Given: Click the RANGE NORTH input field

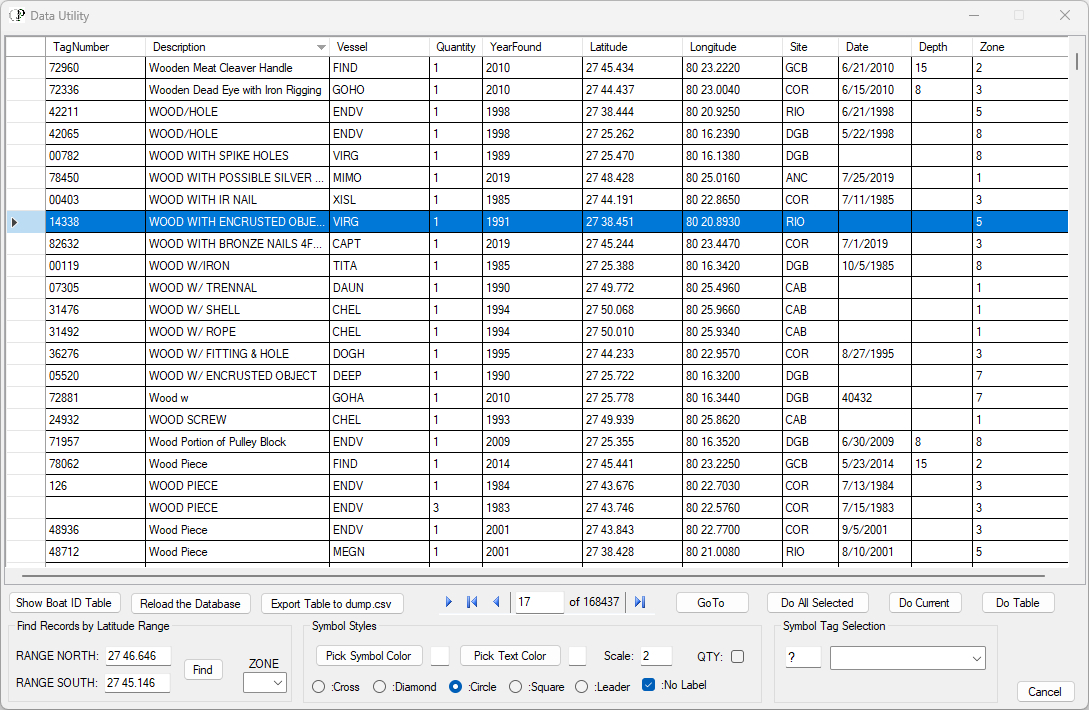Looking at the screenshot, I should pos(138,656).
